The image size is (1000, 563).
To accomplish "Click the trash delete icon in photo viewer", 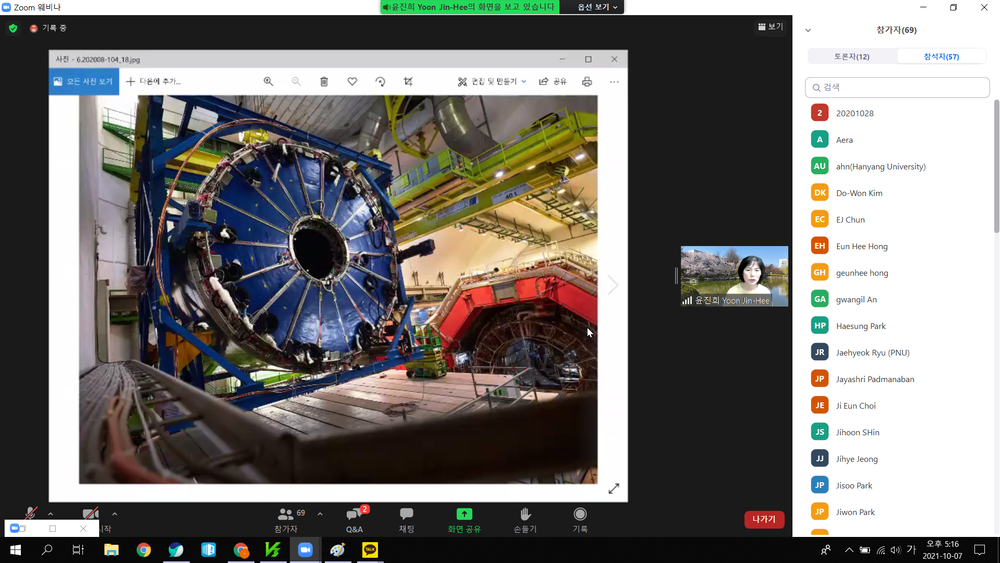I will [x=324, y=82].
